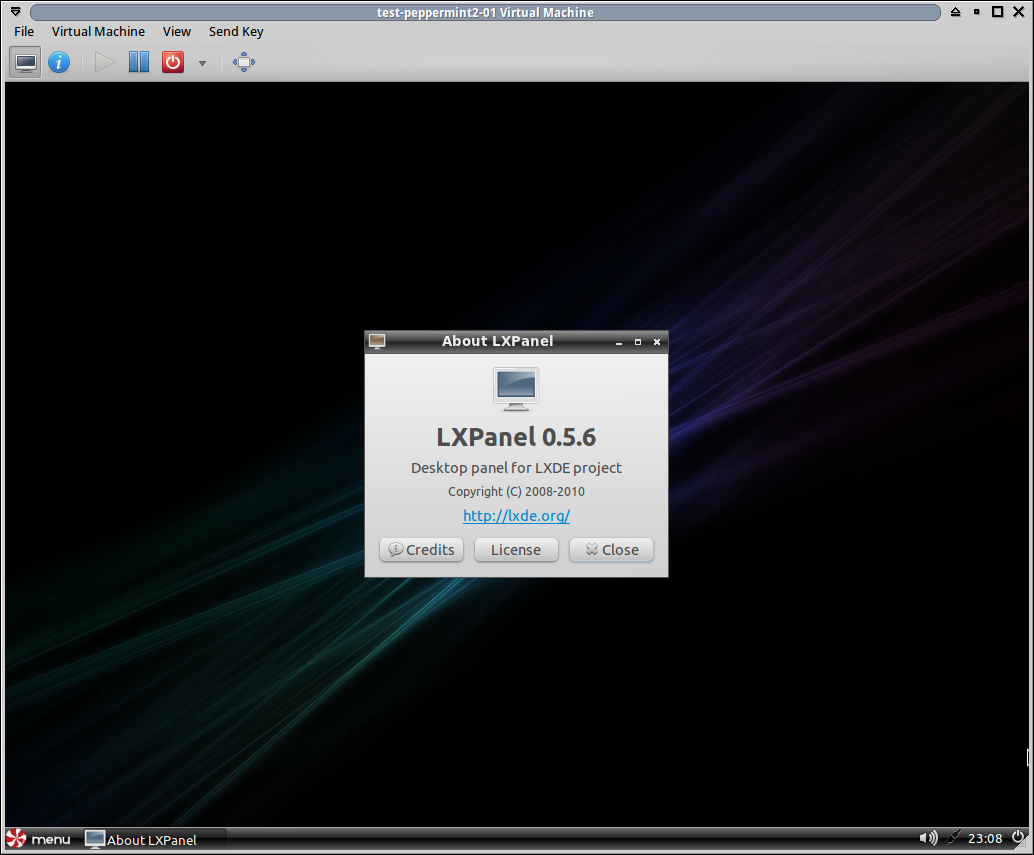The image size is (1034, 855).
Task: Select About LXPanel taskbar entry
Action: 155,840
